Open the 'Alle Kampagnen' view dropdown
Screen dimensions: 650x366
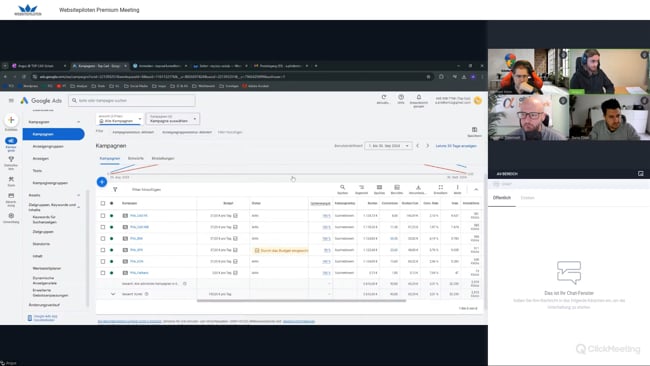click(120, 119)
